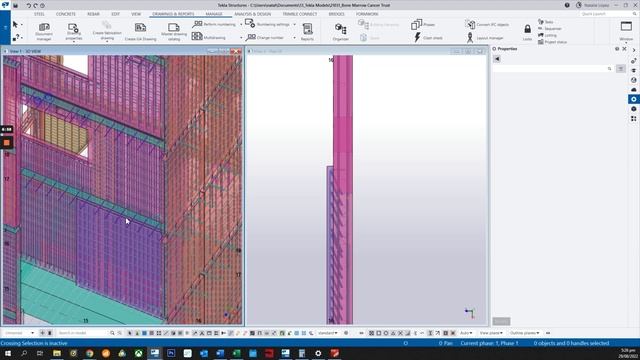Open the Help icon in title bar
The width and height of the screenshot is (640, 360).
coord(567,5)
